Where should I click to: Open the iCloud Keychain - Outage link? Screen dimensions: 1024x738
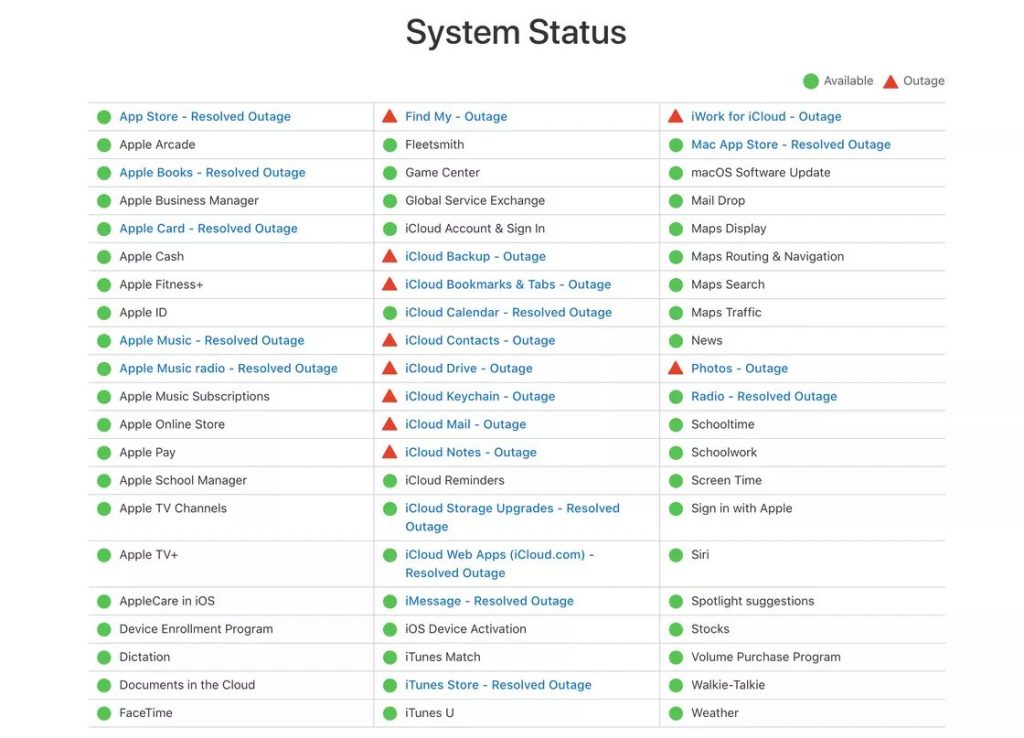pos(480,396)
